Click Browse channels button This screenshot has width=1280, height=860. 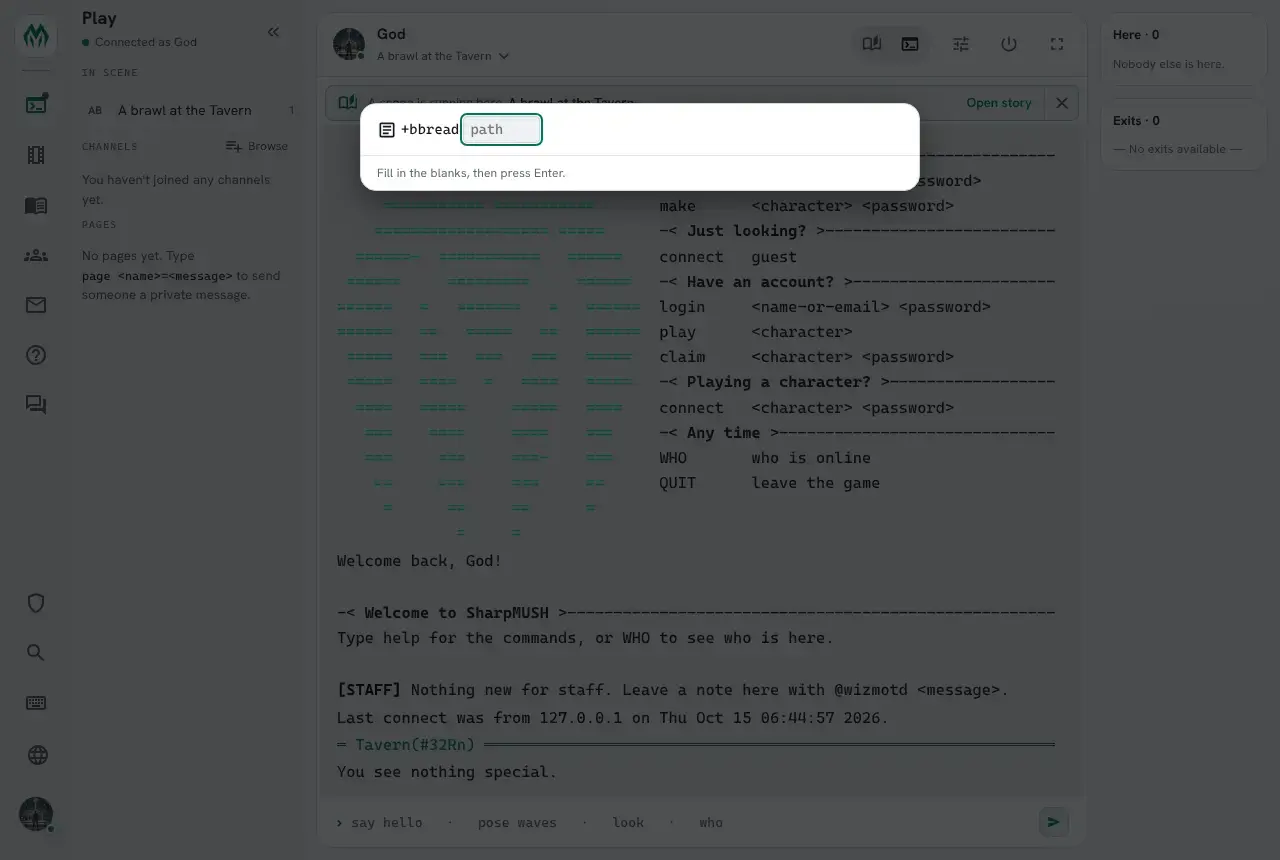pos(257,146)
